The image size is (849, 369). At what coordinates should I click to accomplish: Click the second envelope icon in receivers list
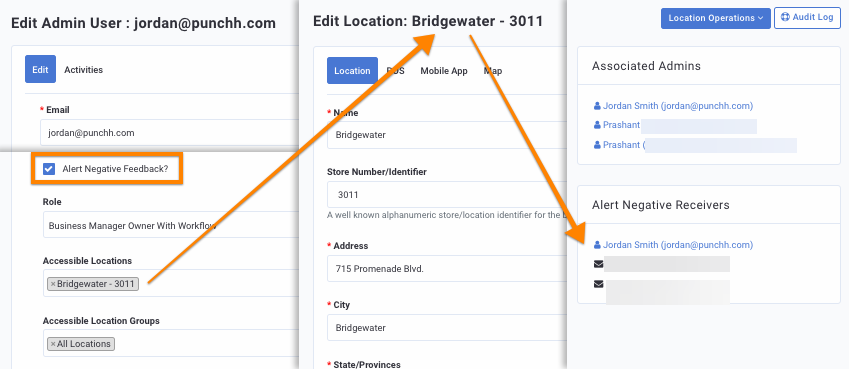(x=598, y=284)
